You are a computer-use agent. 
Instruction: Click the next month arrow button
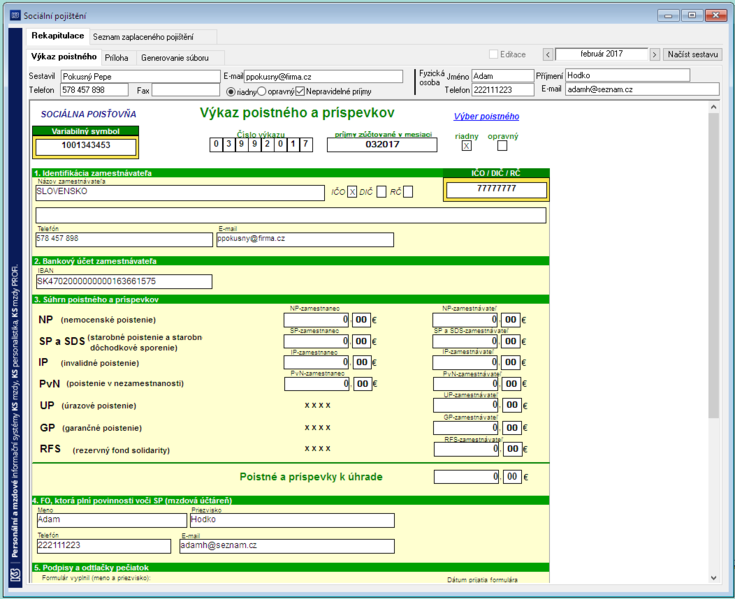tap(654, 55)
